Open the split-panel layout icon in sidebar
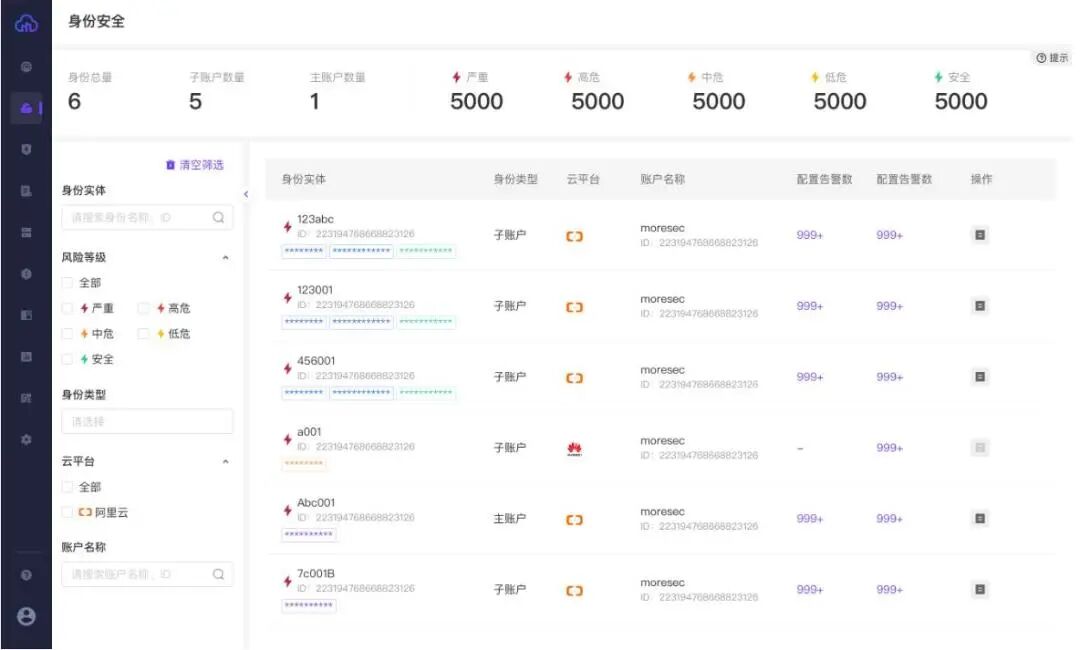Viewport: 1080px width, 650px height. tap(26, 315)
